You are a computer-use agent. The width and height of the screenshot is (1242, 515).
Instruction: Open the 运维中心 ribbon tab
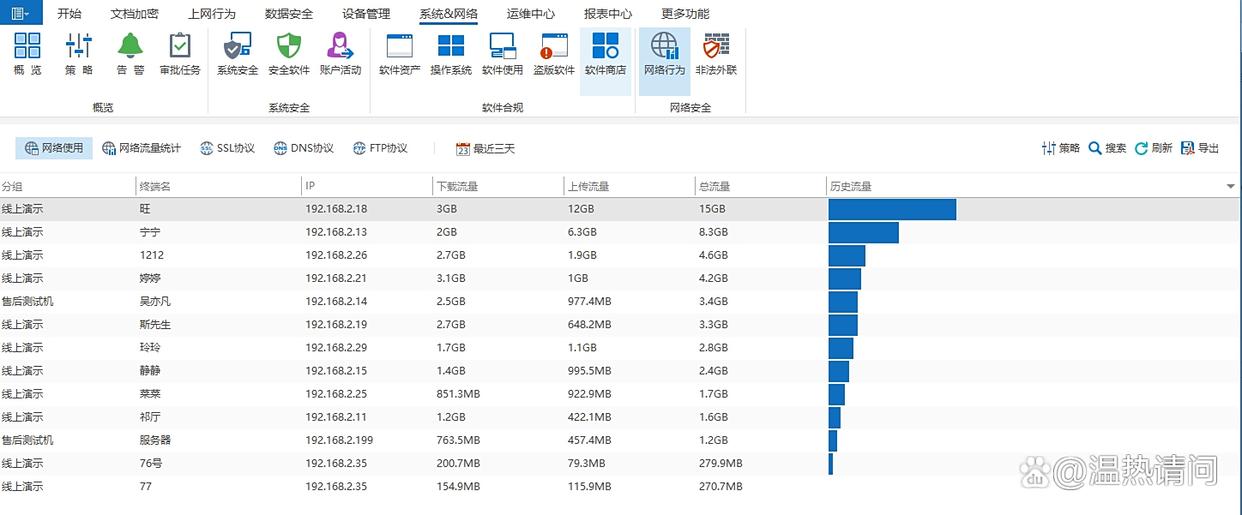(531, 14)
